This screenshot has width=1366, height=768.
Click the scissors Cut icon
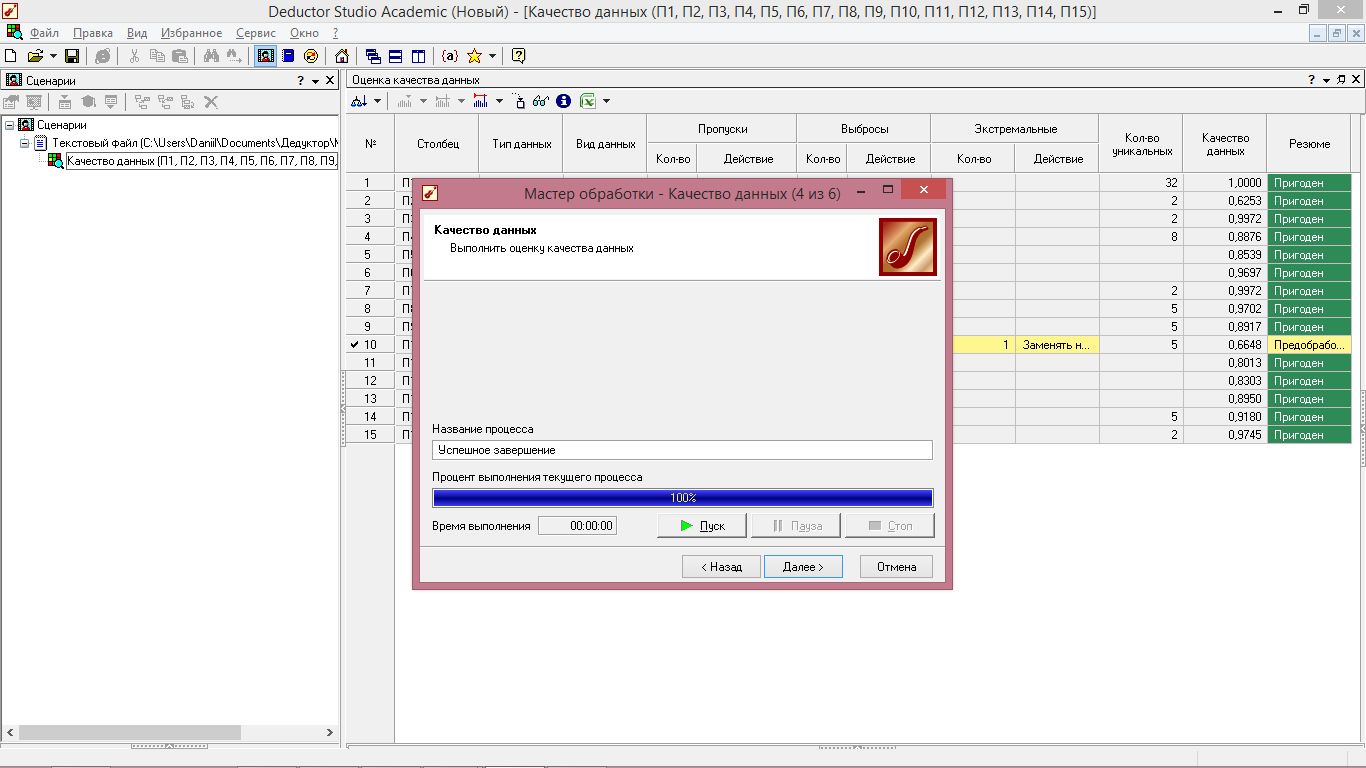[134, 56]
